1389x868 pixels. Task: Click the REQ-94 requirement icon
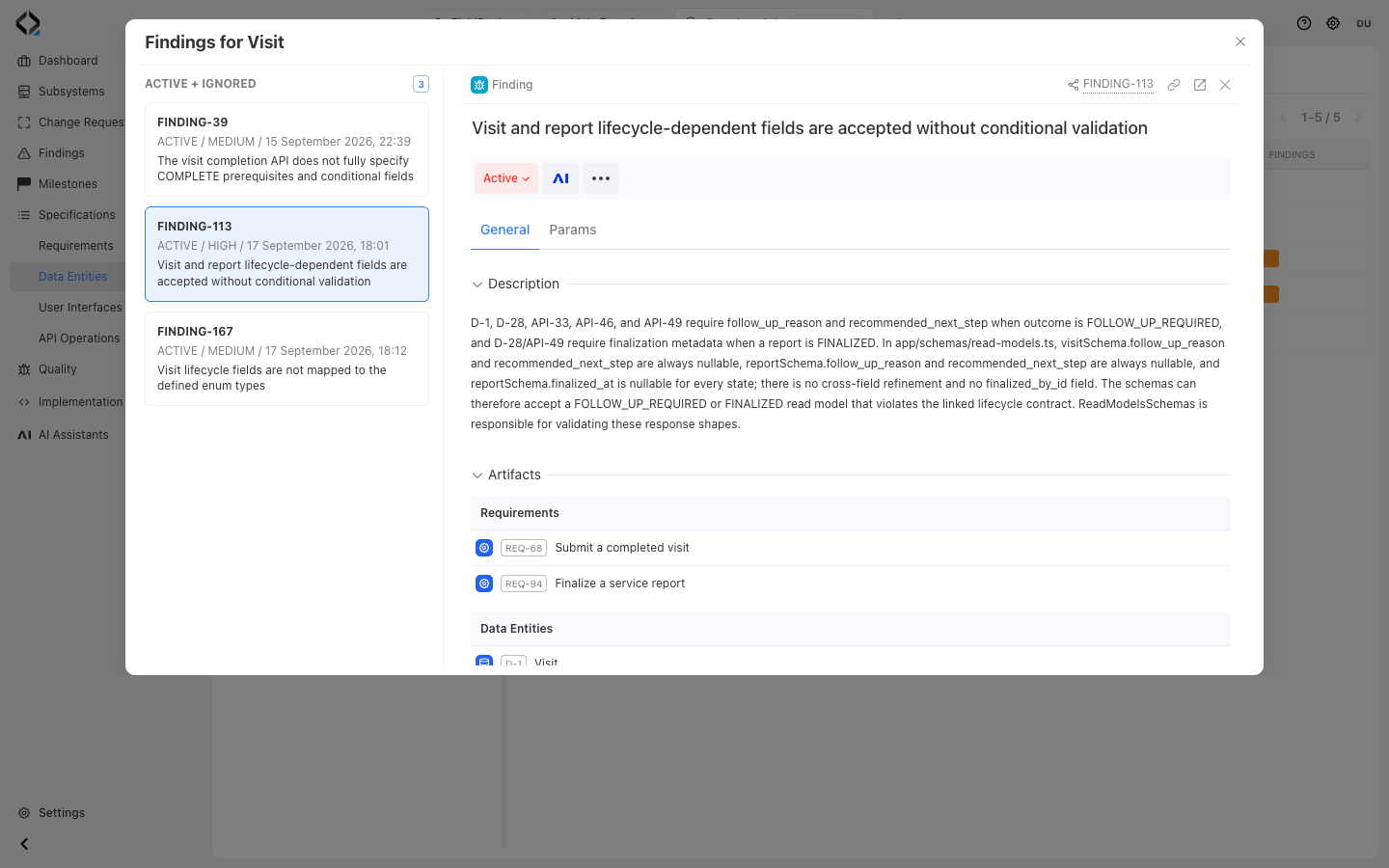tap(484, 583)
